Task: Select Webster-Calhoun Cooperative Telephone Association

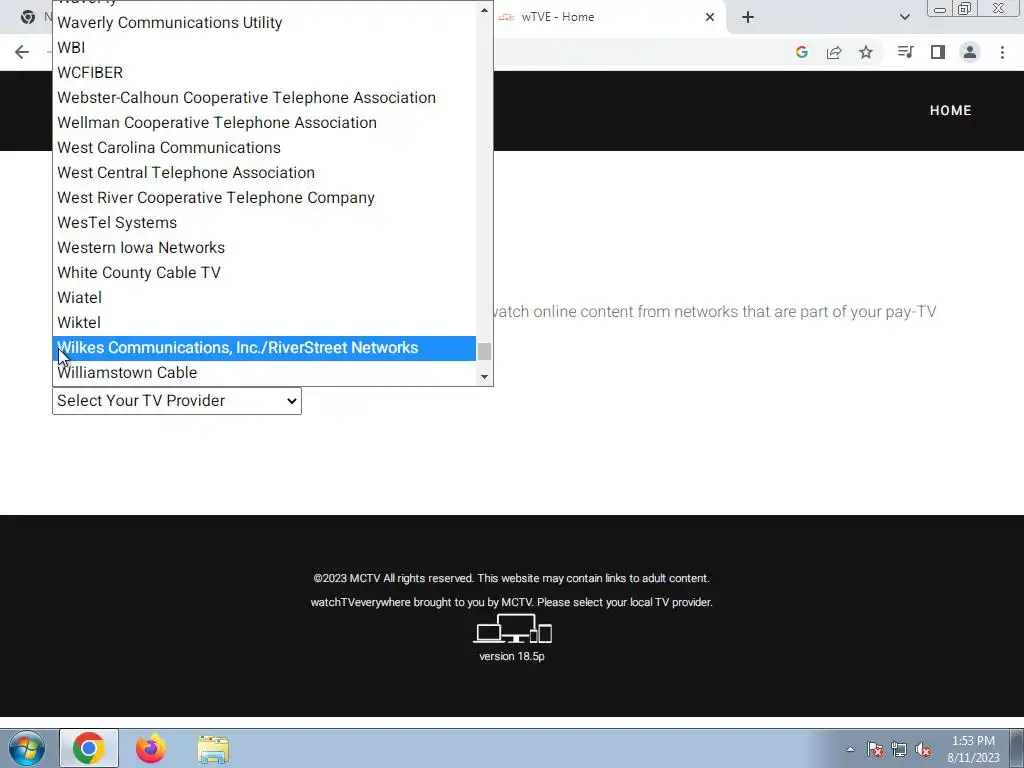Action: (264, 97)
